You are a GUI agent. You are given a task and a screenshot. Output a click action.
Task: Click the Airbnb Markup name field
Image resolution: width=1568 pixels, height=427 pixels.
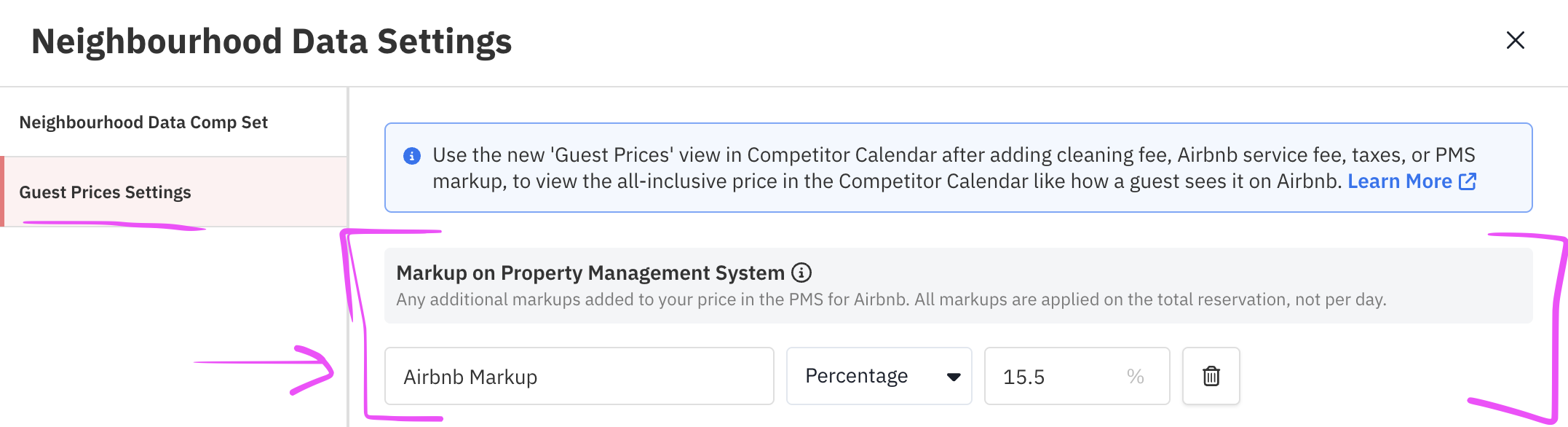579,376
